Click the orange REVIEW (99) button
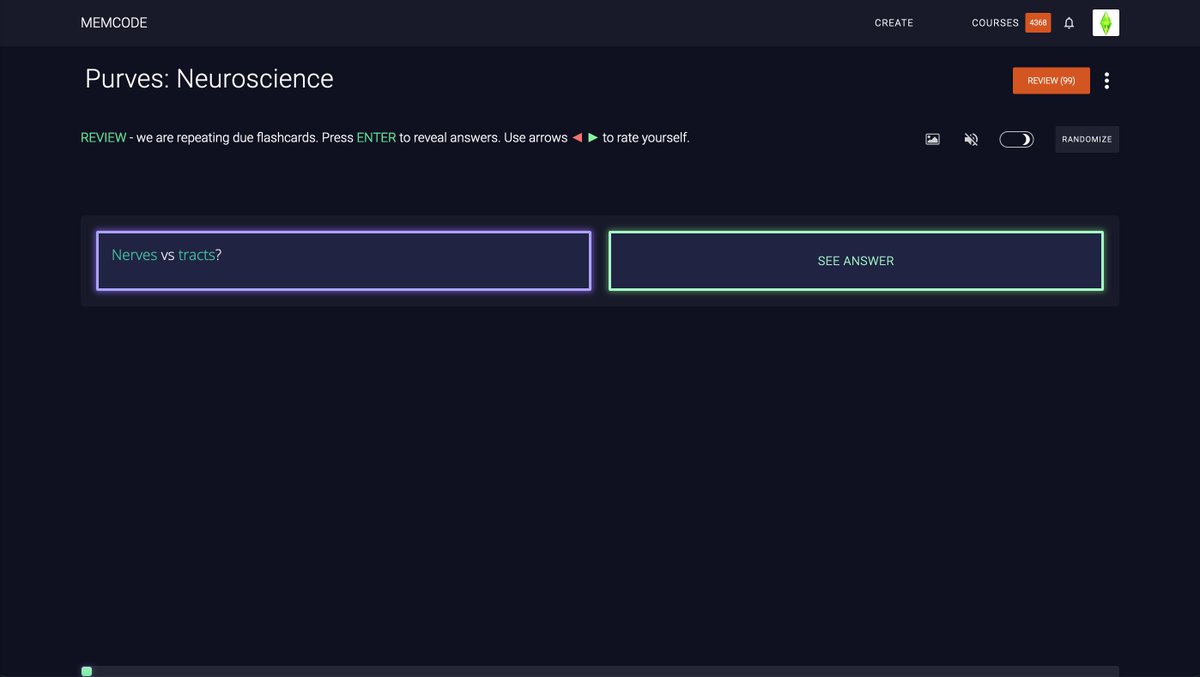The image size is (1200, 677). point(1051,81)
